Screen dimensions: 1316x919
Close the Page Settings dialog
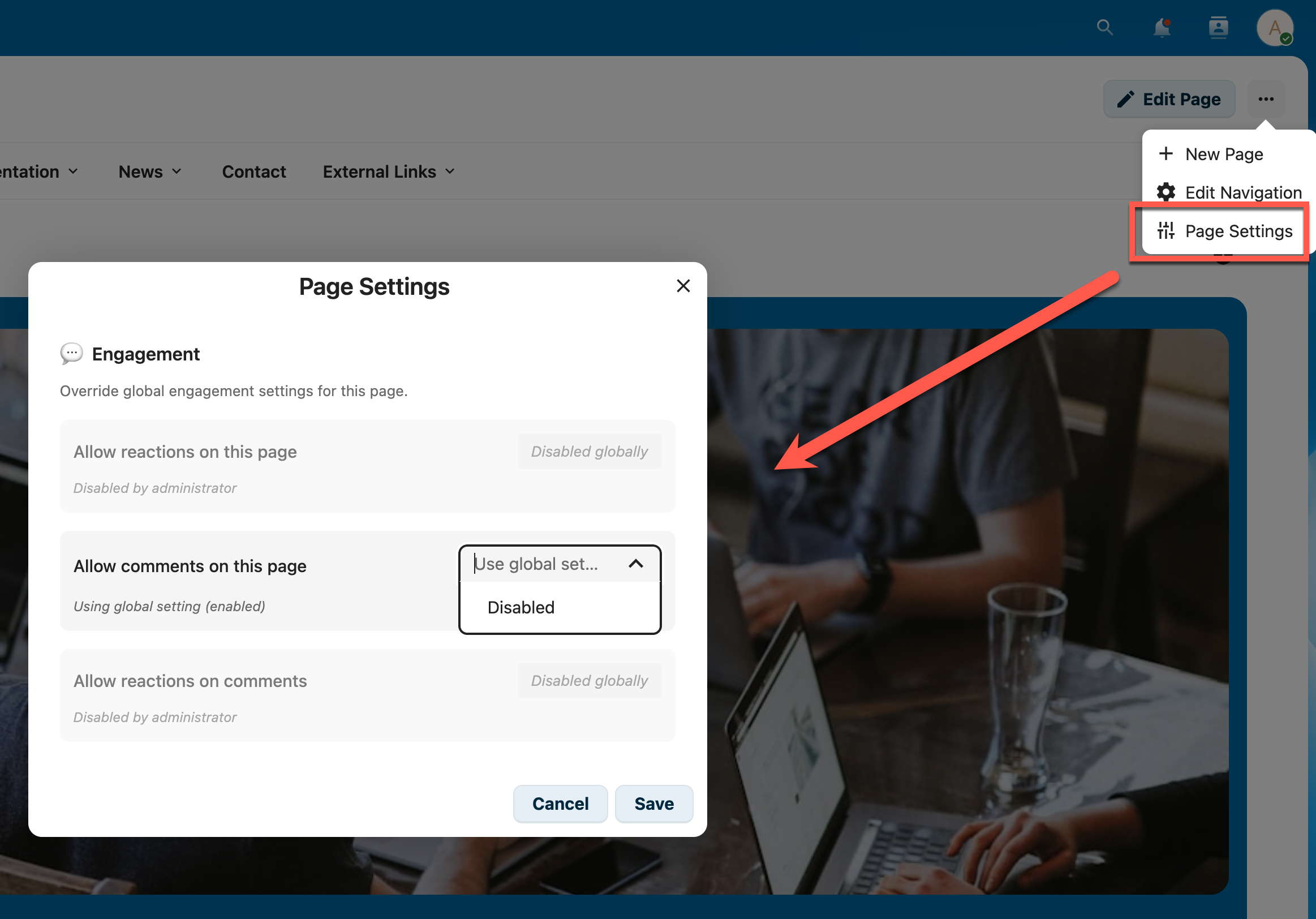point(683,286)
